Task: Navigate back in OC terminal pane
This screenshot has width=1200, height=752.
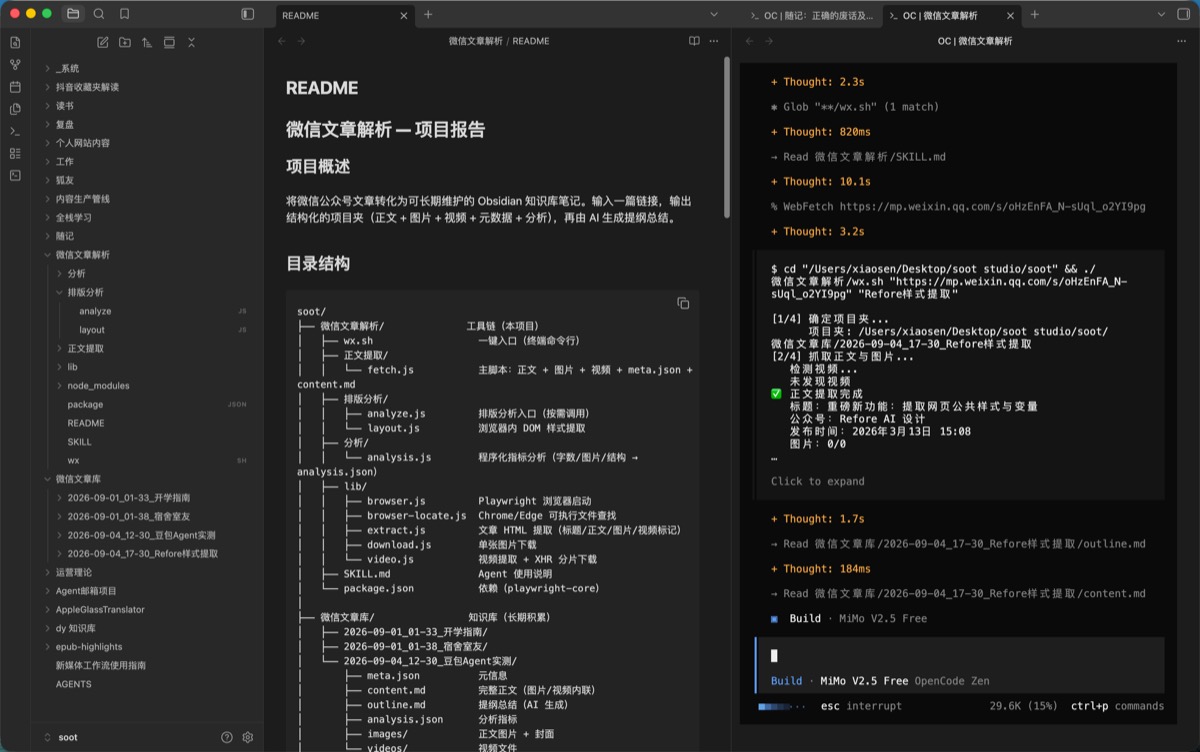Action: click(x=748, y=41)
